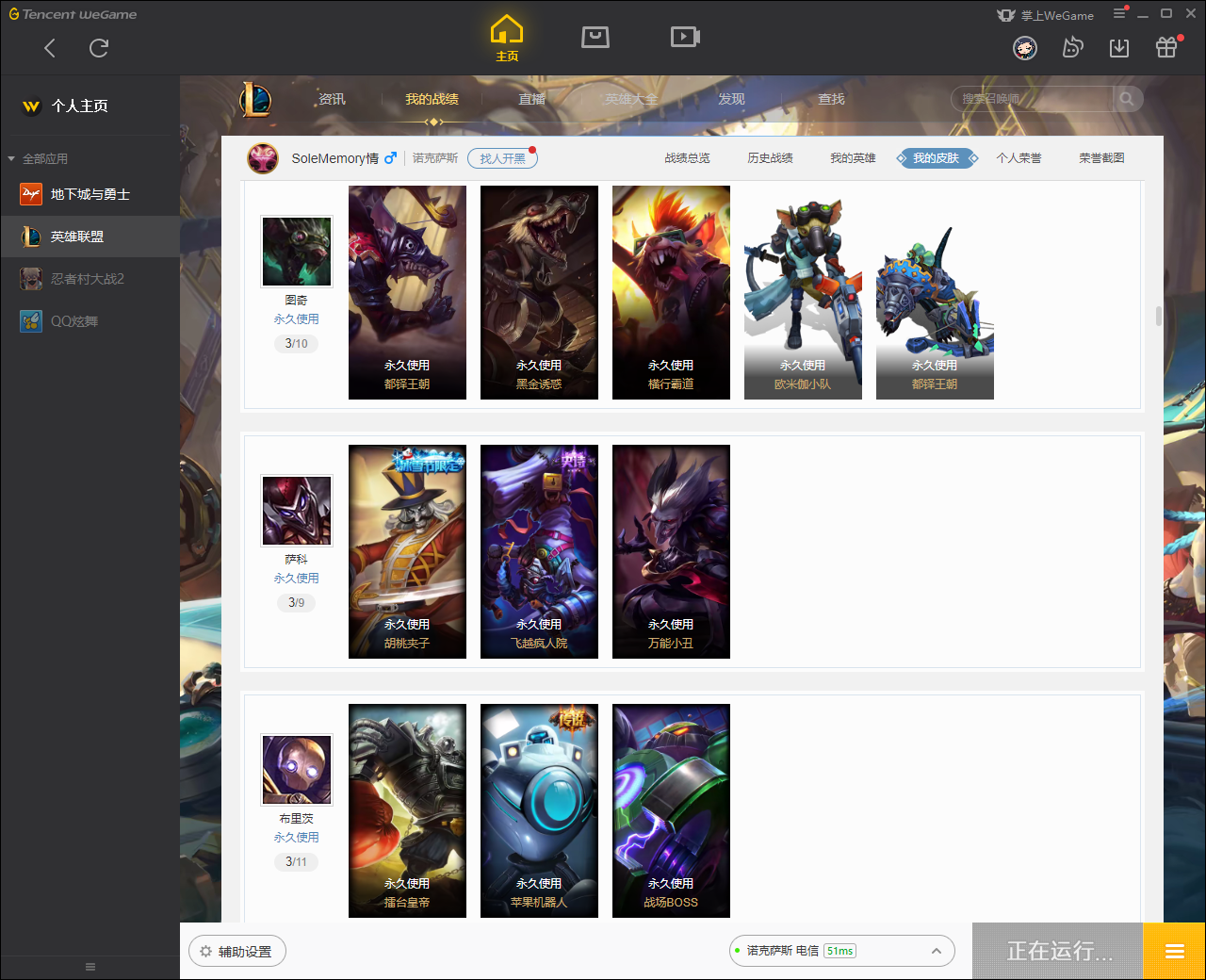This screenshot has width=1206, height=980.
Task: Switch to the 我的英雄 sub-tab
Action: (853, 158)
